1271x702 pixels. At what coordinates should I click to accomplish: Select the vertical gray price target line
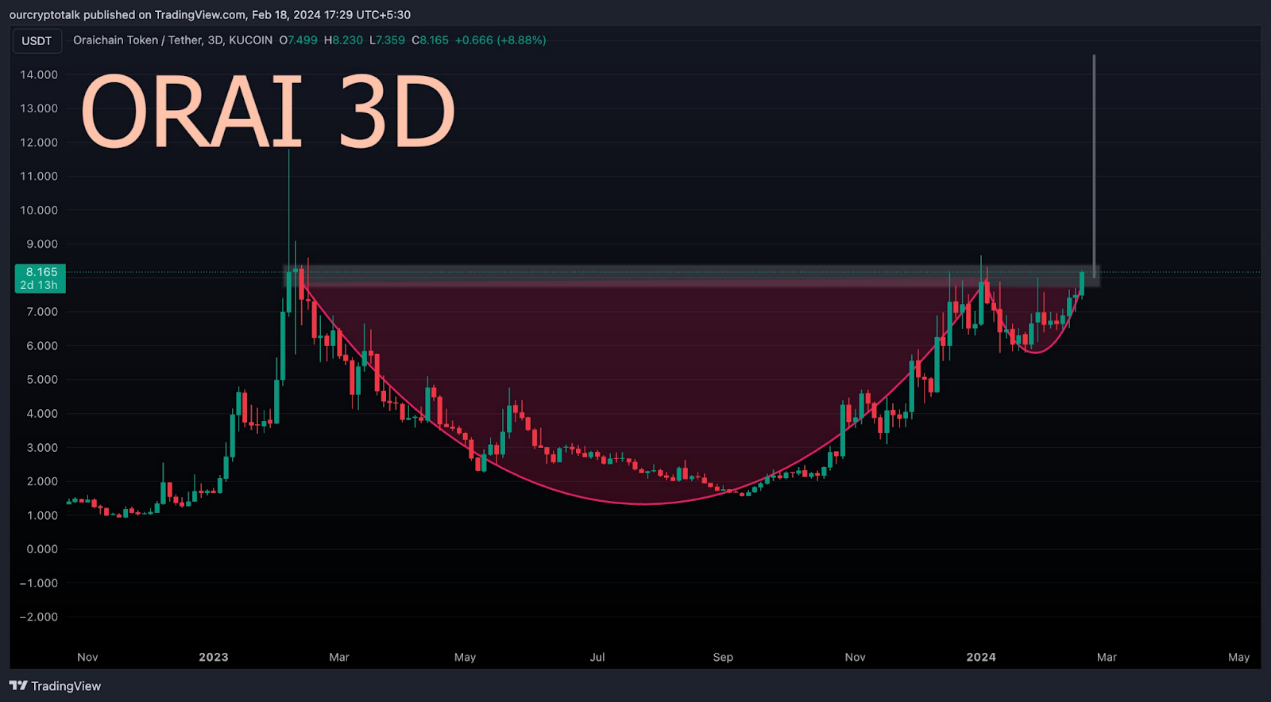tap(1094, 165)
